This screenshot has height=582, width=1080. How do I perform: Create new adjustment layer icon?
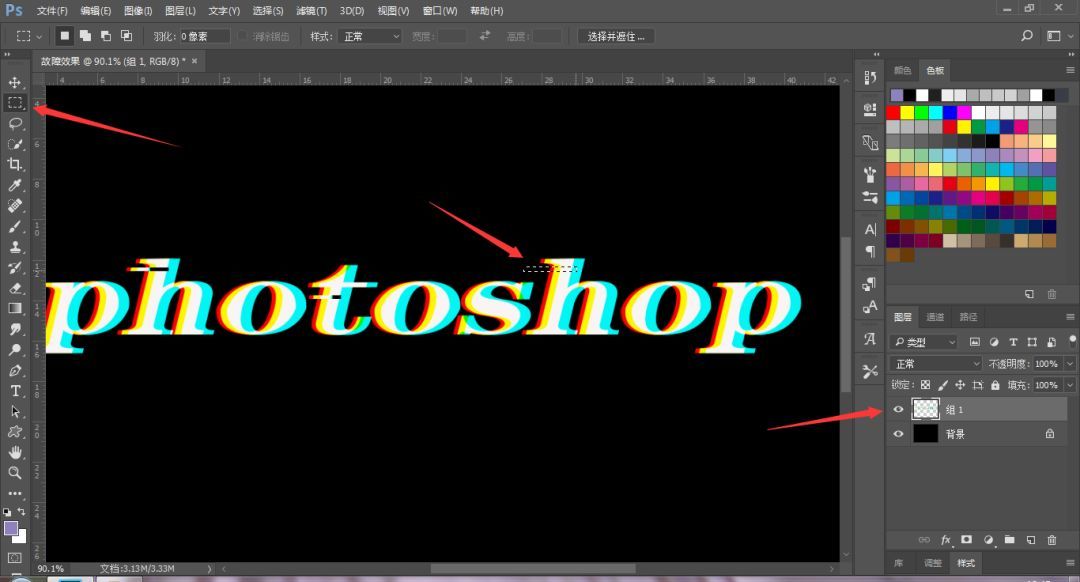tap(988, 540)
